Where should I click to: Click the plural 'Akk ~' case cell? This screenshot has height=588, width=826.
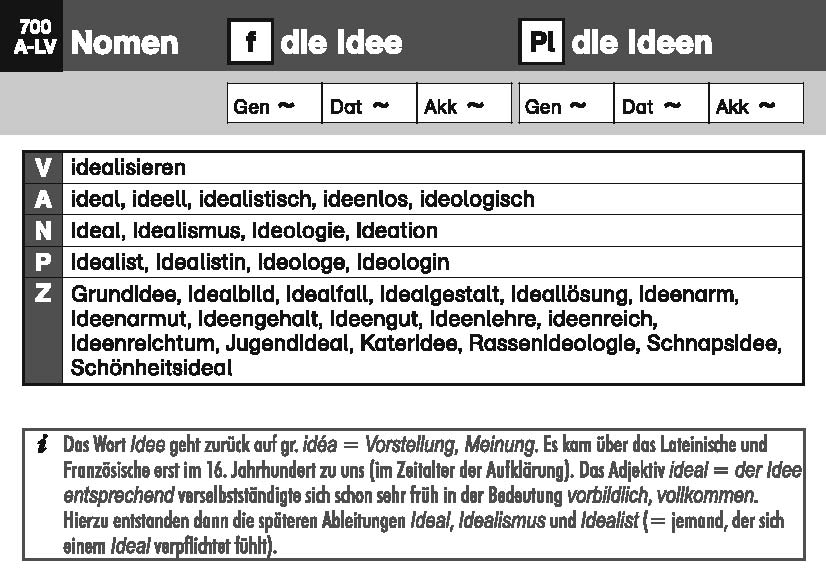(755, 104)
